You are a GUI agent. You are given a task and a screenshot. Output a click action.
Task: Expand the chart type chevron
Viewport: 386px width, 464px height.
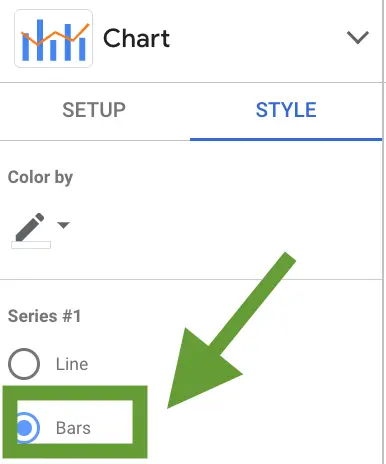[x=357, y=37]
